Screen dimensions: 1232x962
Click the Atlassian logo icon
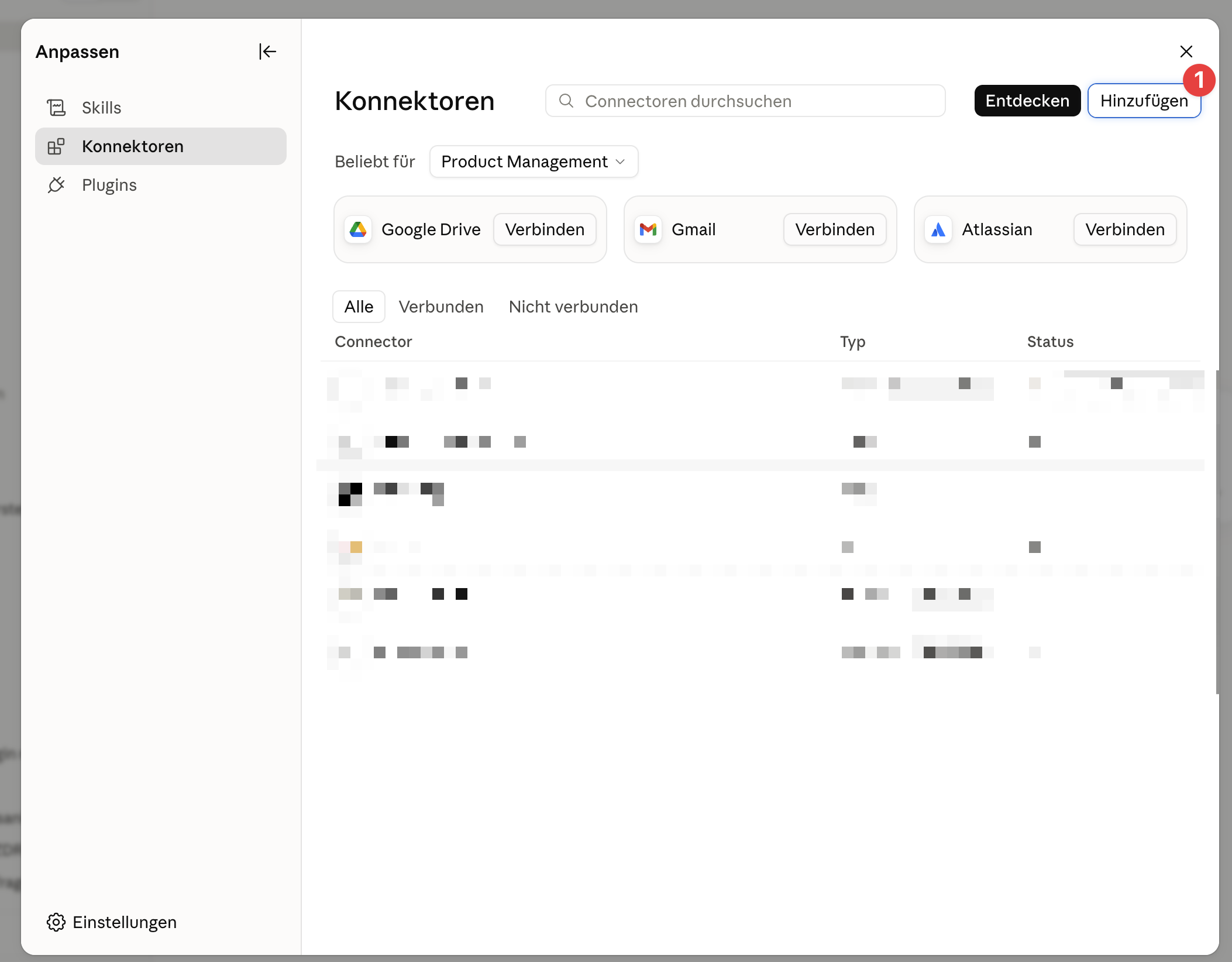click(x=938, y=229)
